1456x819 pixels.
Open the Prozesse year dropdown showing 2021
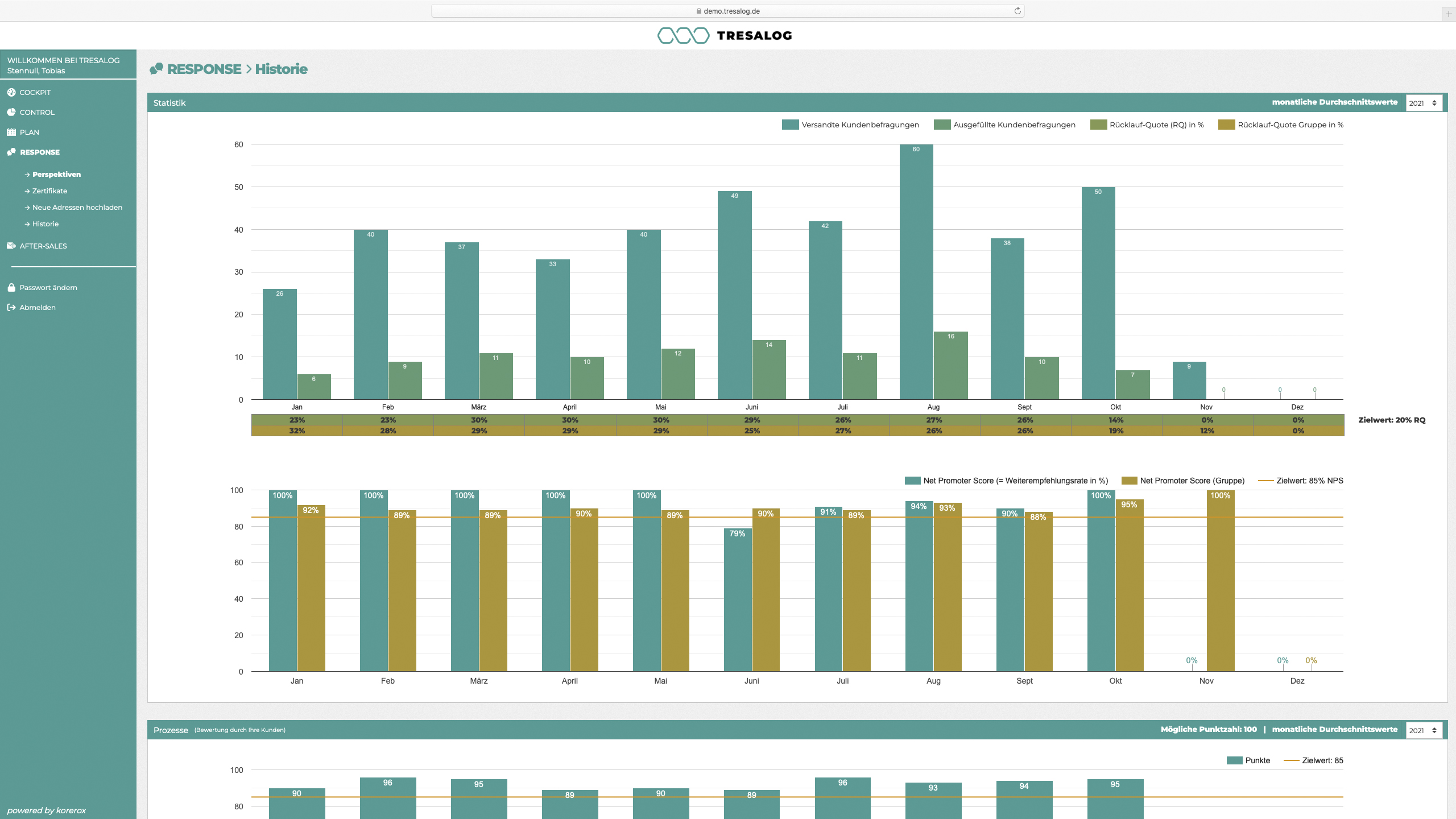(1424, 730)
